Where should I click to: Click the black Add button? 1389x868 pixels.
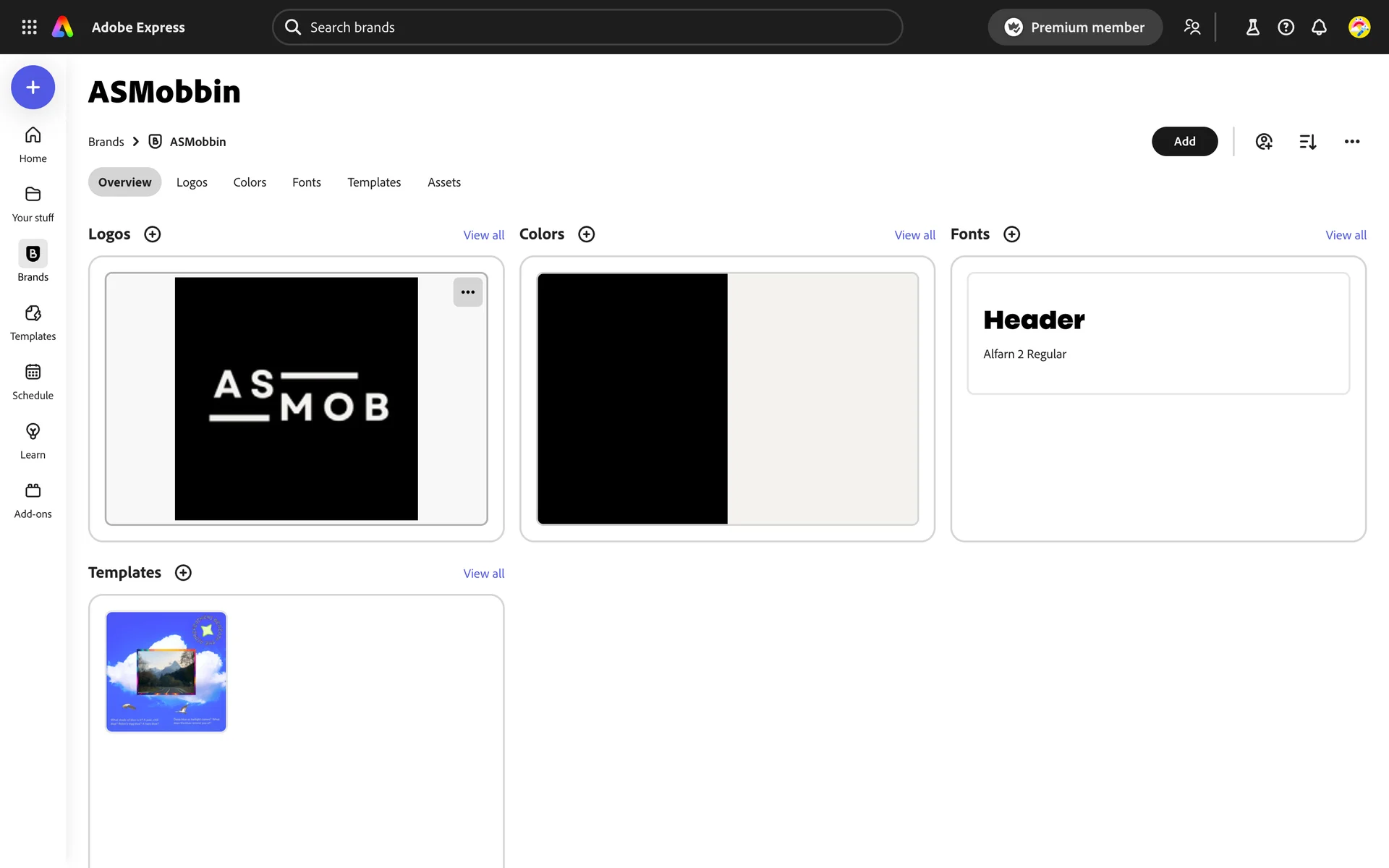pyautogui.click(x=1184, y=142)
